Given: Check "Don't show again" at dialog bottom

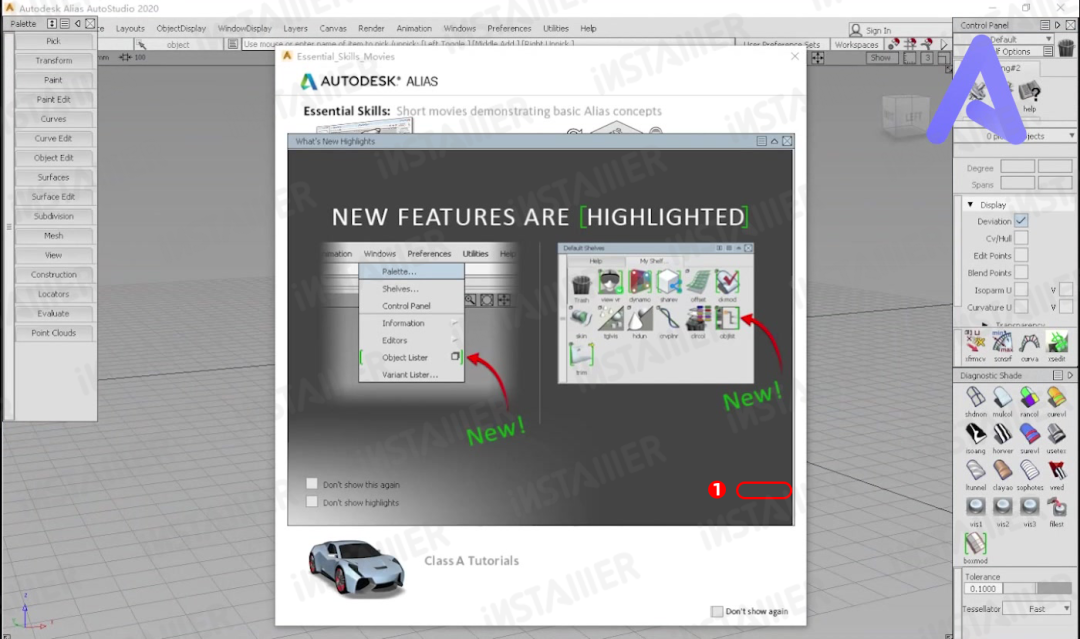Looking at the screenshot, I should 717,611.
